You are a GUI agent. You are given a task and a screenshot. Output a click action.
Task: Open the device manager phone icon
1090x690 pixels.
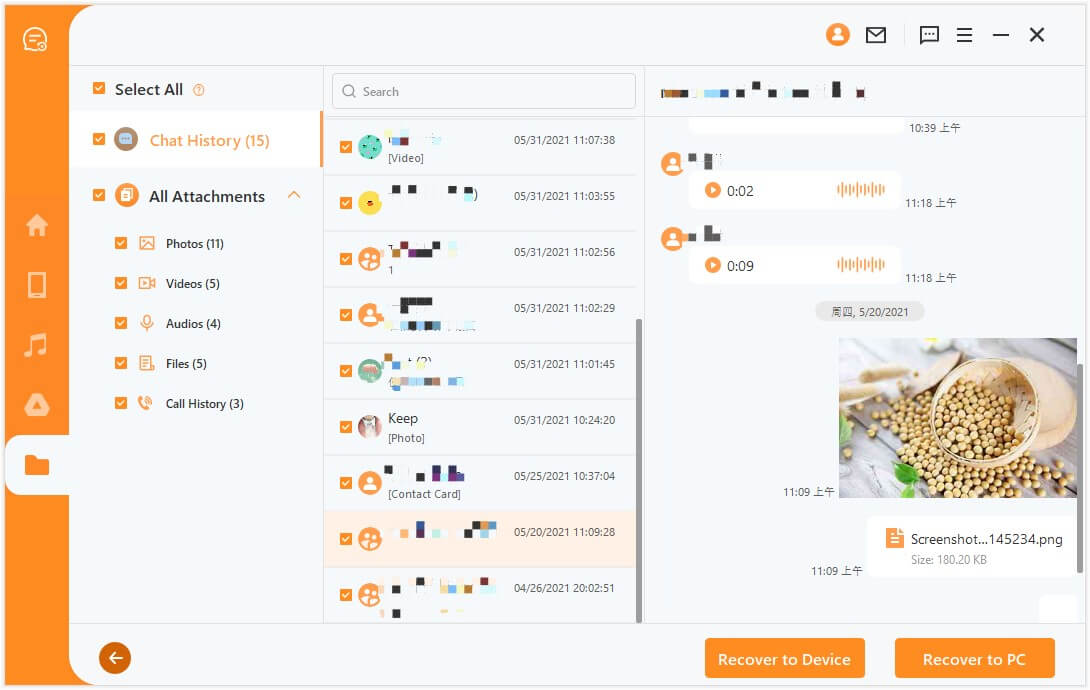[36, 285]
